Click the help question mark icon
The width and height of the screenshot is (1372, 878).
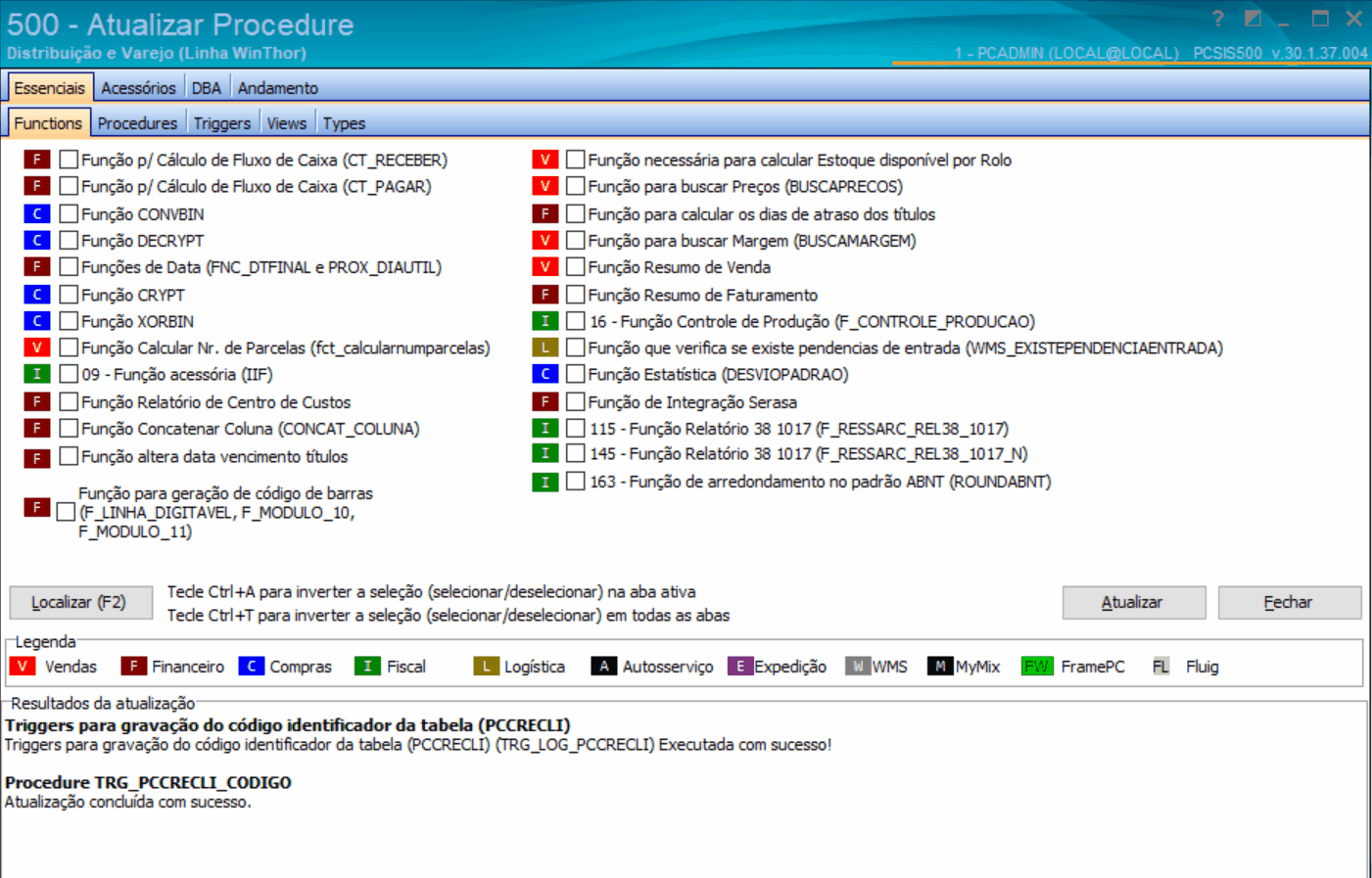click(1217, 19)
